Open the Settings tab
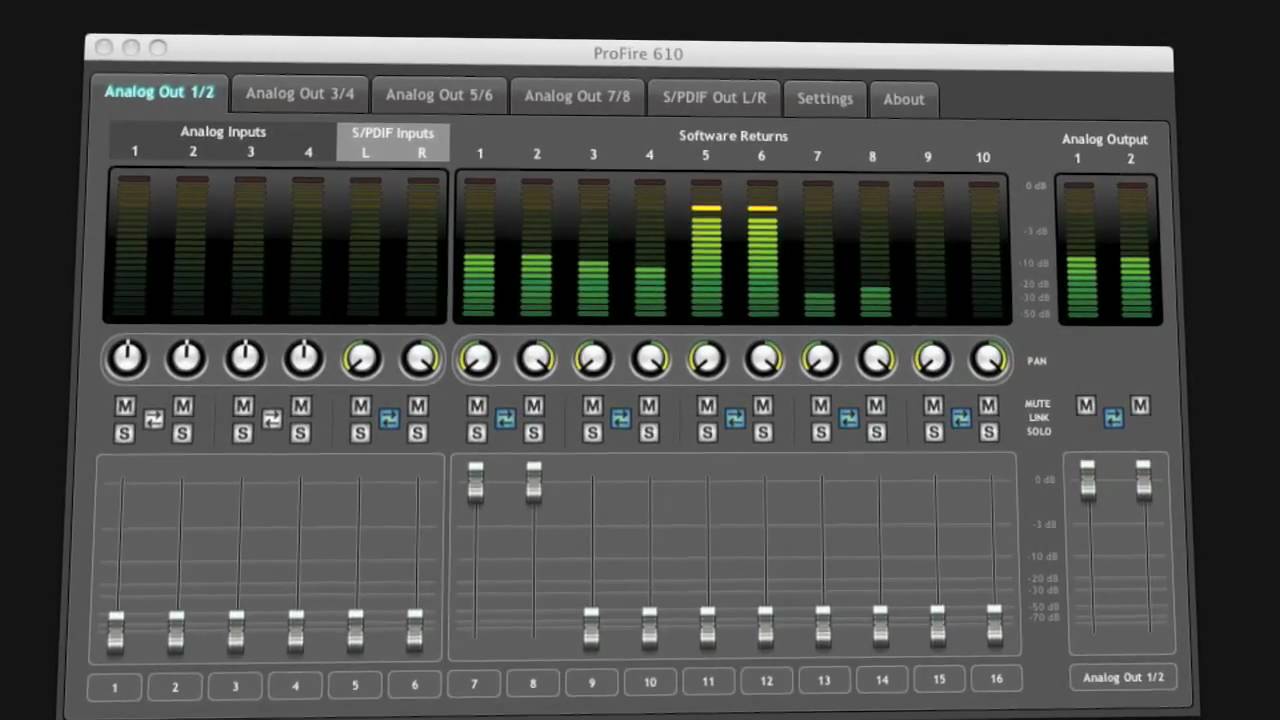The image size is (1280, 720). click(825, 99)
